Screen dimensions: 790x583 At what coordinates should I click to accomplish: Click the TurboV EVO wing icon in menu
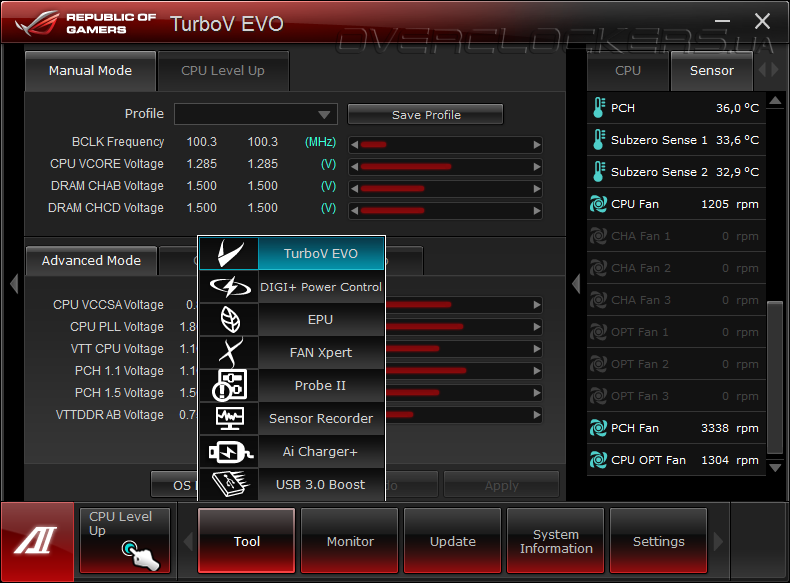(229, 253)
